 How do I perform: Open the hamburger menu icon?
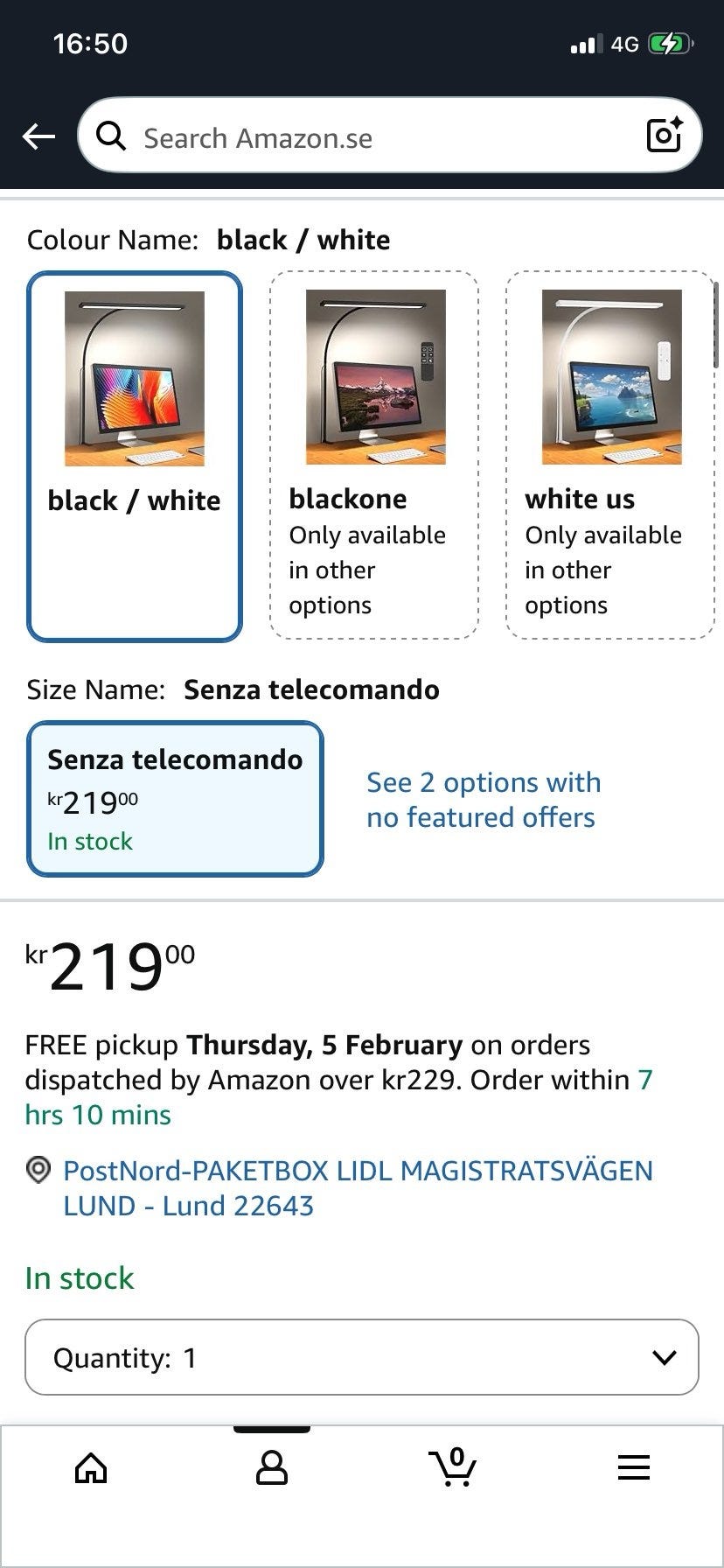pos(633,1467)
